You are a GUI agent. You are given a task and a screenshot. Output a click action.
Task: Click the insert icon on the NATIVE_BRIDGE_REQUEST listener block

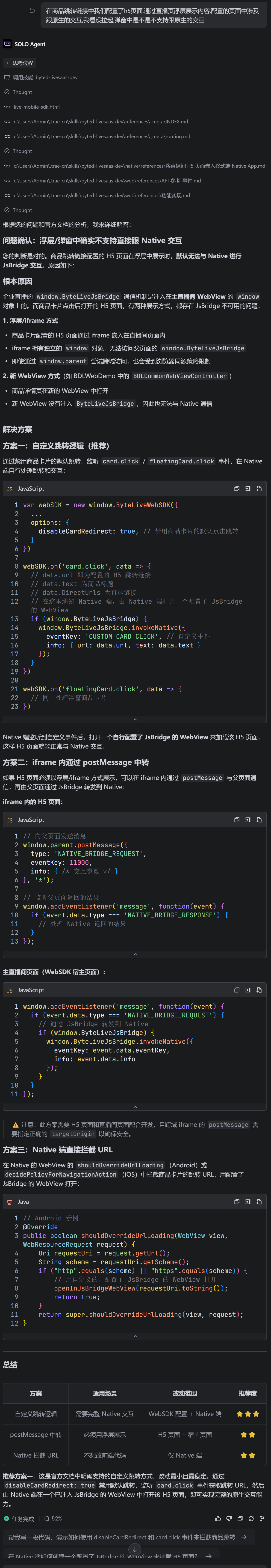coord(248,990)
